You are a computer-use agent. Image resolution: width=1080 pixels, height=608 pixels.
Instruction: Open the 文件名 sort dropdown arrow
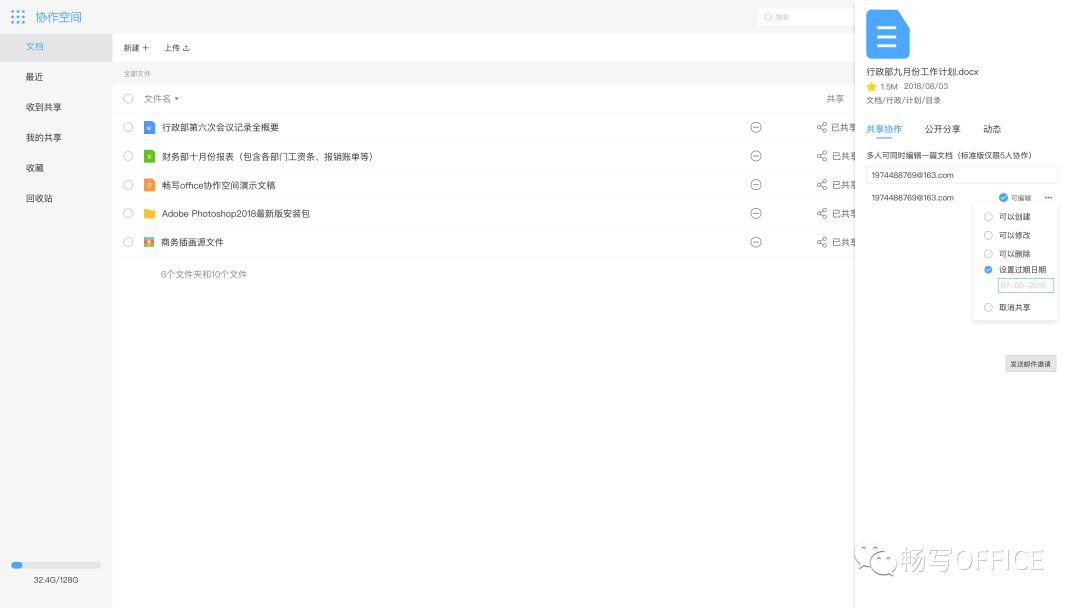177,99
